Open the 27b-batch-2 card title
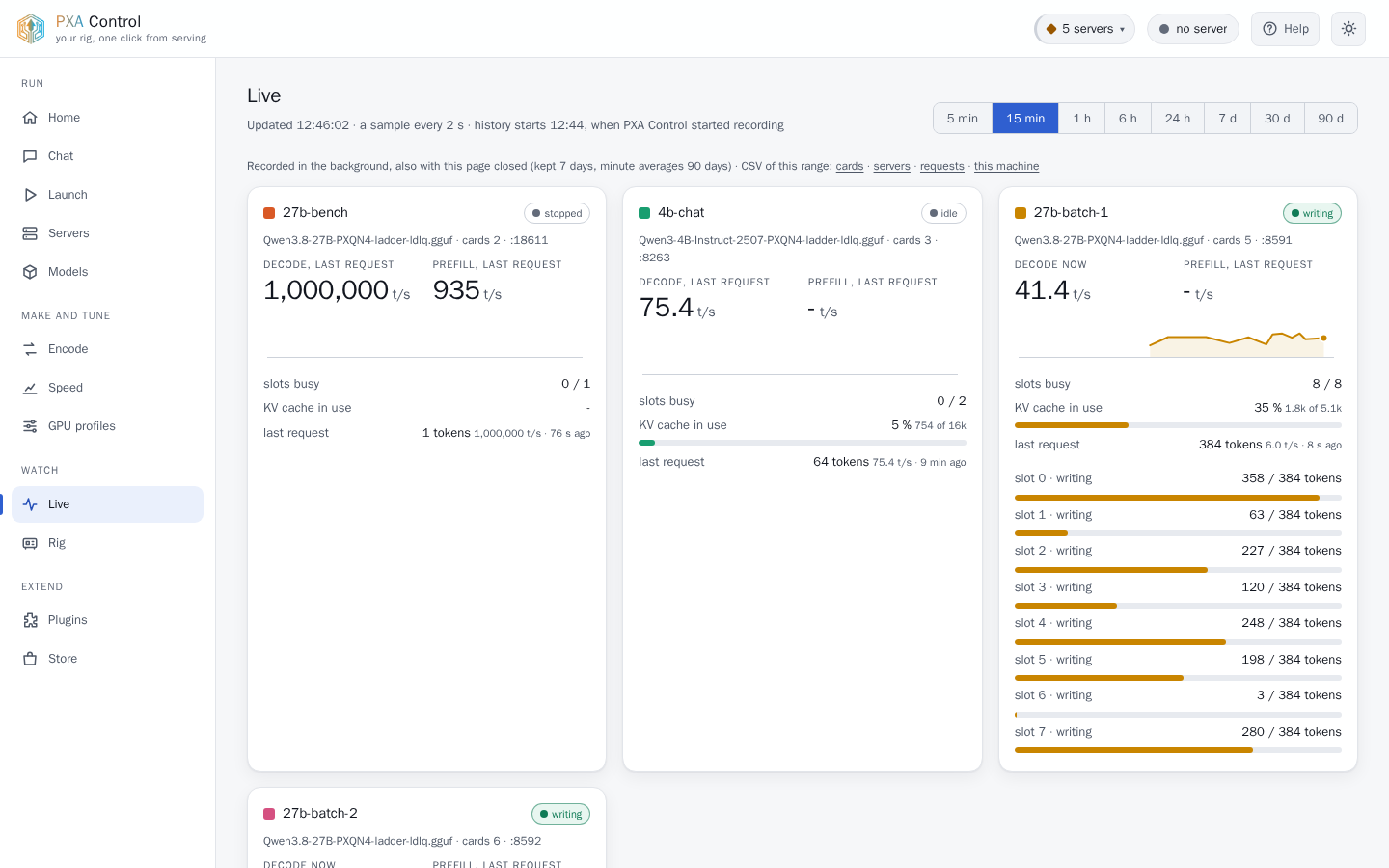Screen dimensions: 1389x868 (x=320, y=813)
